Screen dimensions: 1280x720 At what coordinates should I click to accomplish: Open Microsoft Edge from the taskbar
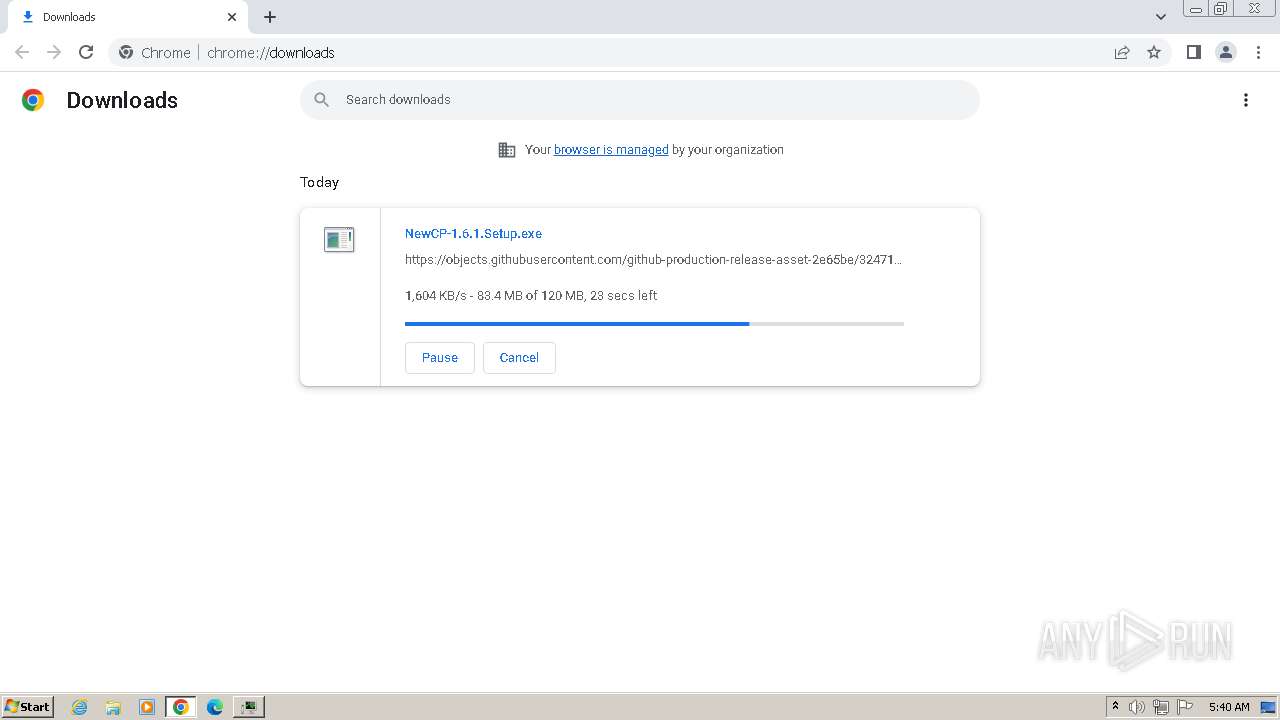tap(215, 707)
